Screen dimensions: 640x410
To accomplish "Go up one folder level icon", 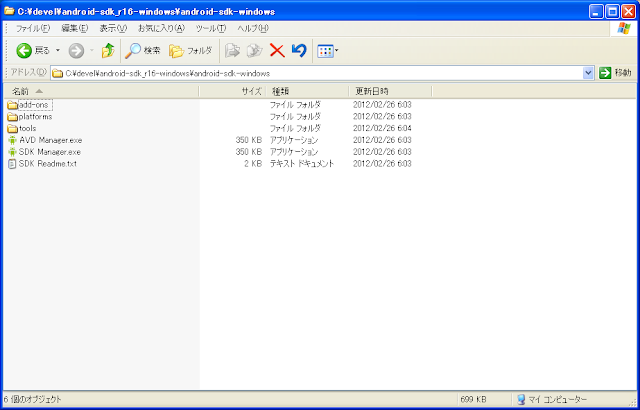I will click(108, 51).
